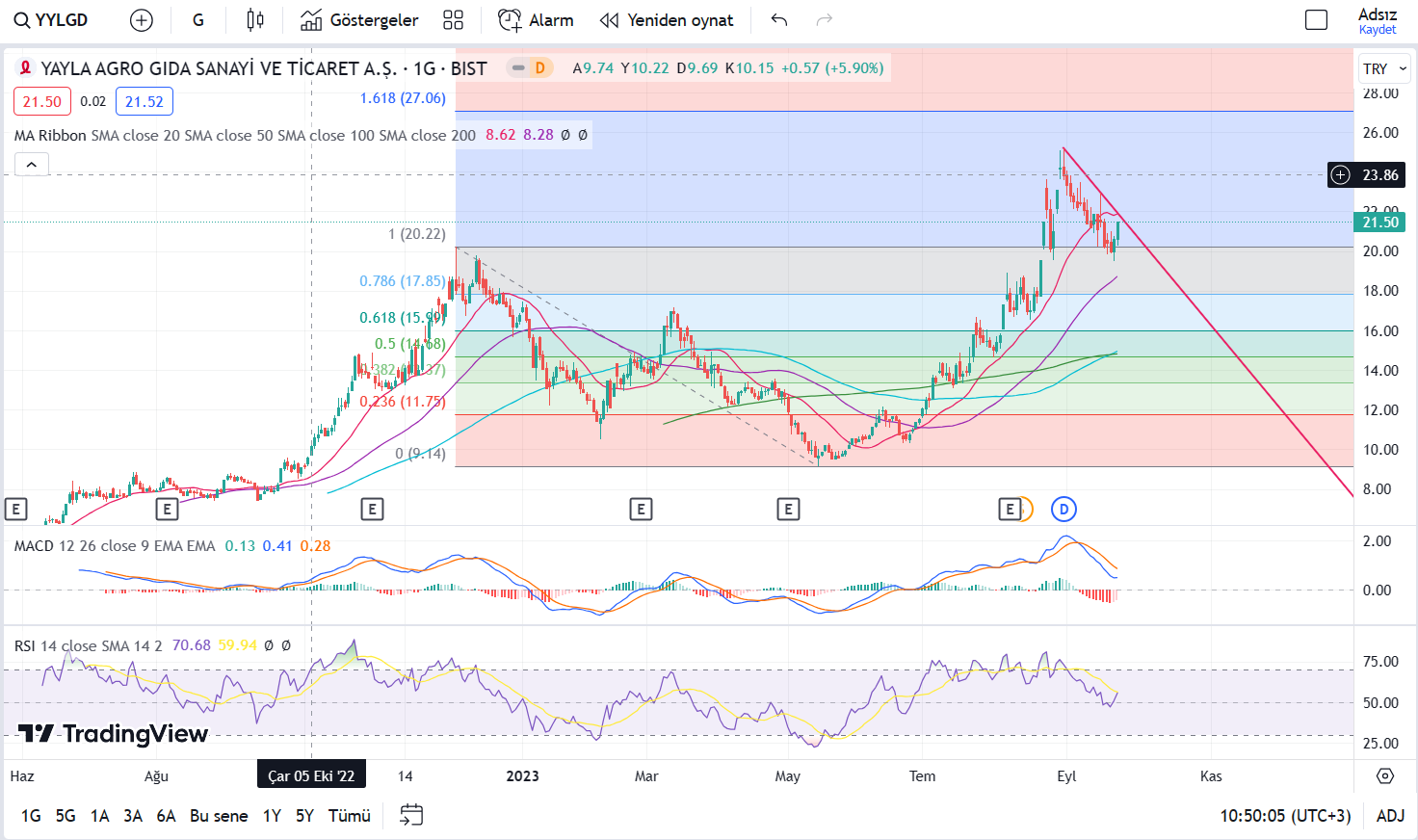Select the 1A time range
The height and width of the screenshot is (840, 1418).
(x=99, y=816)
